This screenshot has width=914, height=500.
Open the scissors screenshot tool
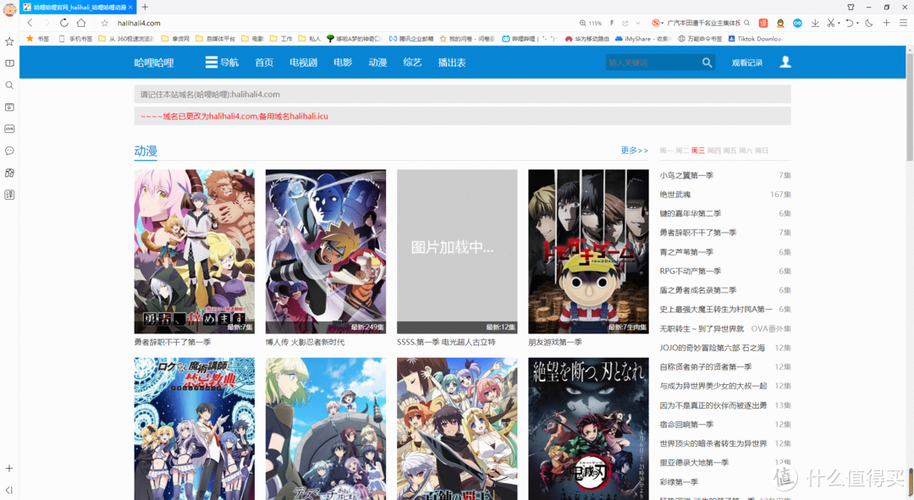click(830, 23)
